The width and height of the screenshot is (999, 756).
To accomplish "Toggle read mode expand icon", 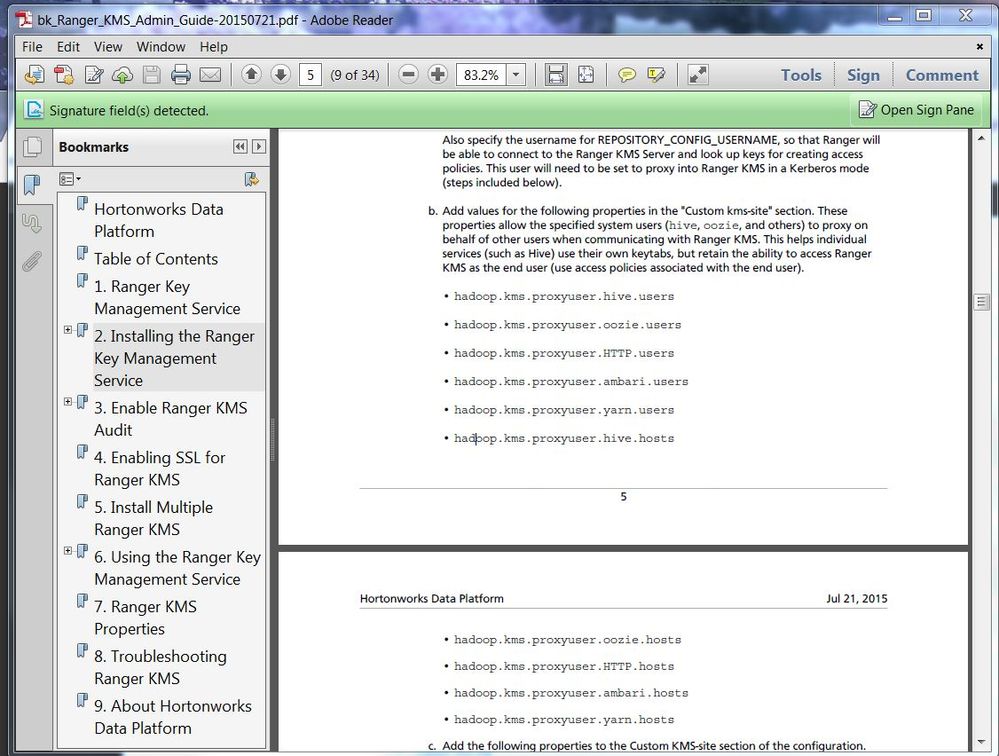I will coord(698,75).
